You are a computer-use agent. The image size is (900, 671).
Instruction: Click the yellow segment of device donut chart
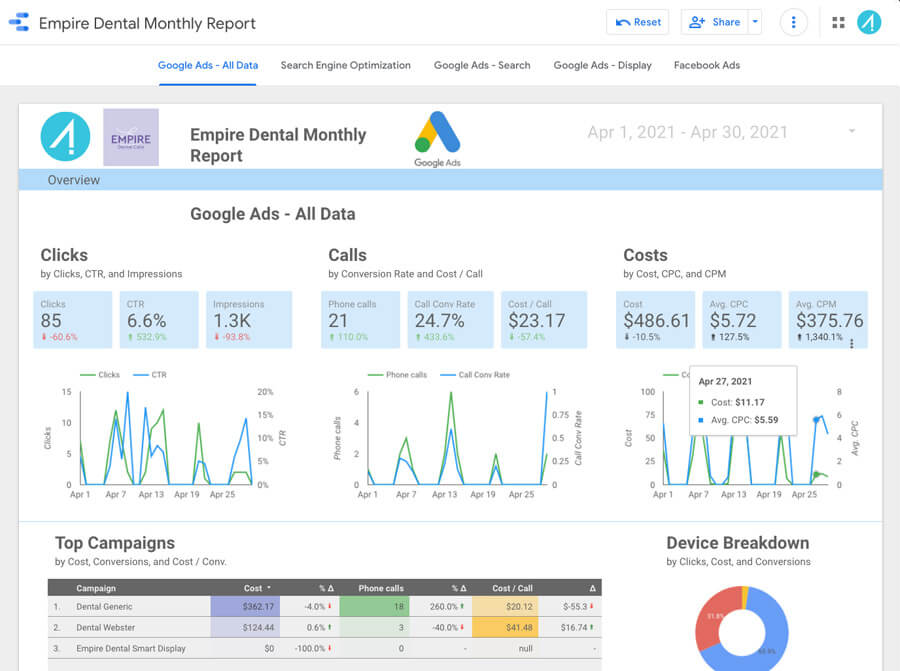pos(744,597)
